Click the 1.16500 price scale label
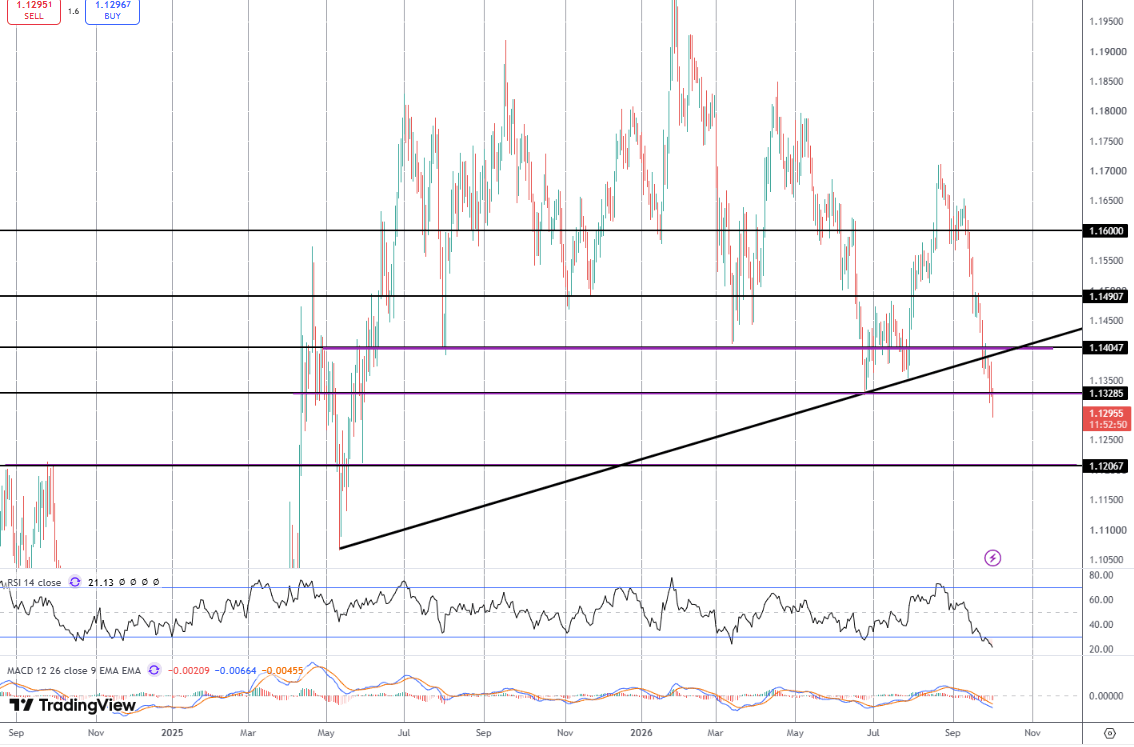Image resolution: width=1134 pixels, height=747 pixels. pos(1107,201)
